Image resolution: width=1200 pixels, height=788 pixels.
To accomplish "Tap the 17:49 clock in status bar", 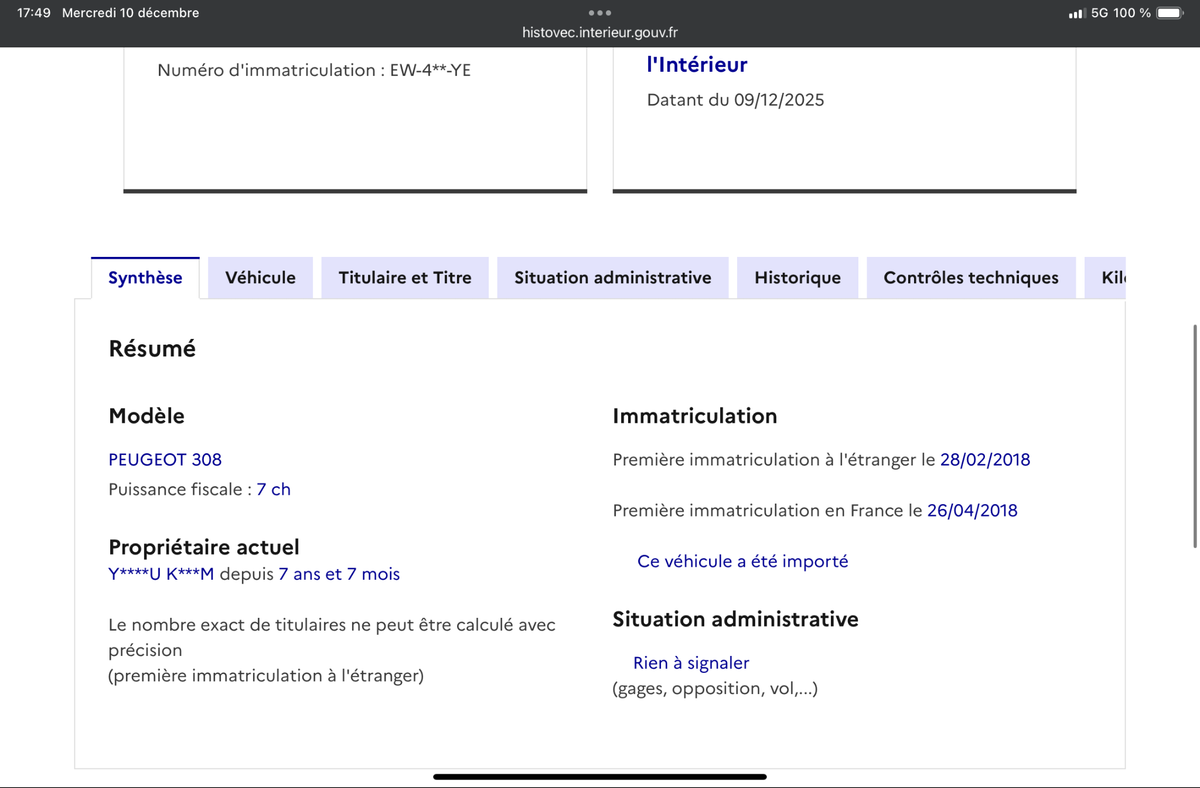I will point(34,13).
